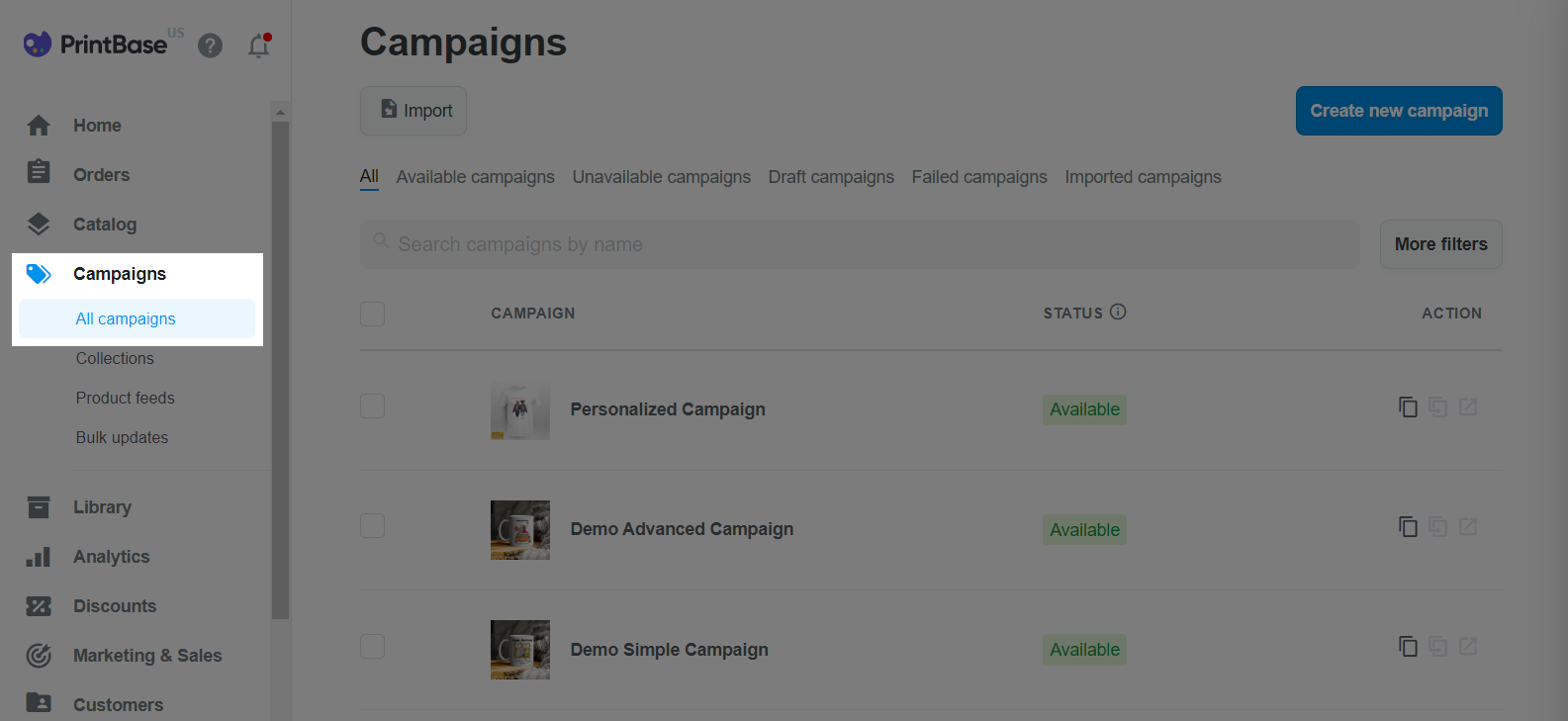Click the status info icon in header

pyautogui.click(x=1118, y=312)
